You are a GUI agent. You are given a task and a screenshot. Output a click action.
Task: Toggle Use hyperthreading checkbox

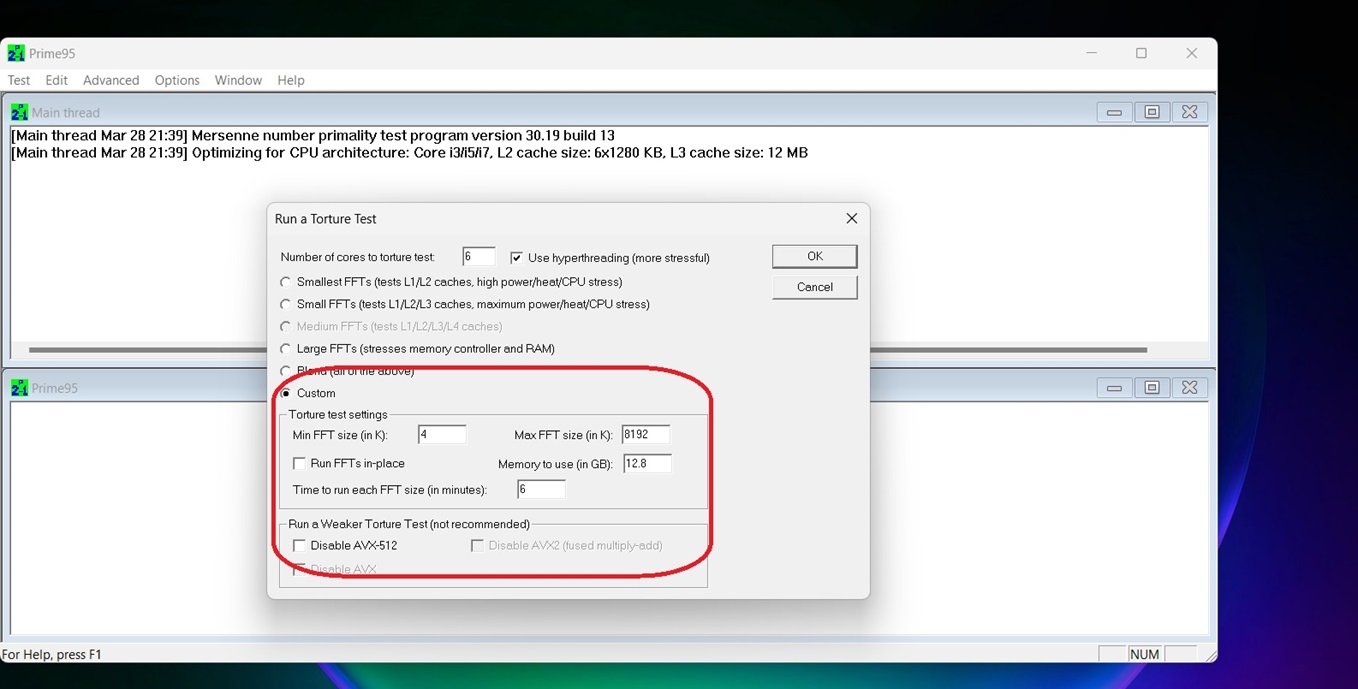coord(516,257)
